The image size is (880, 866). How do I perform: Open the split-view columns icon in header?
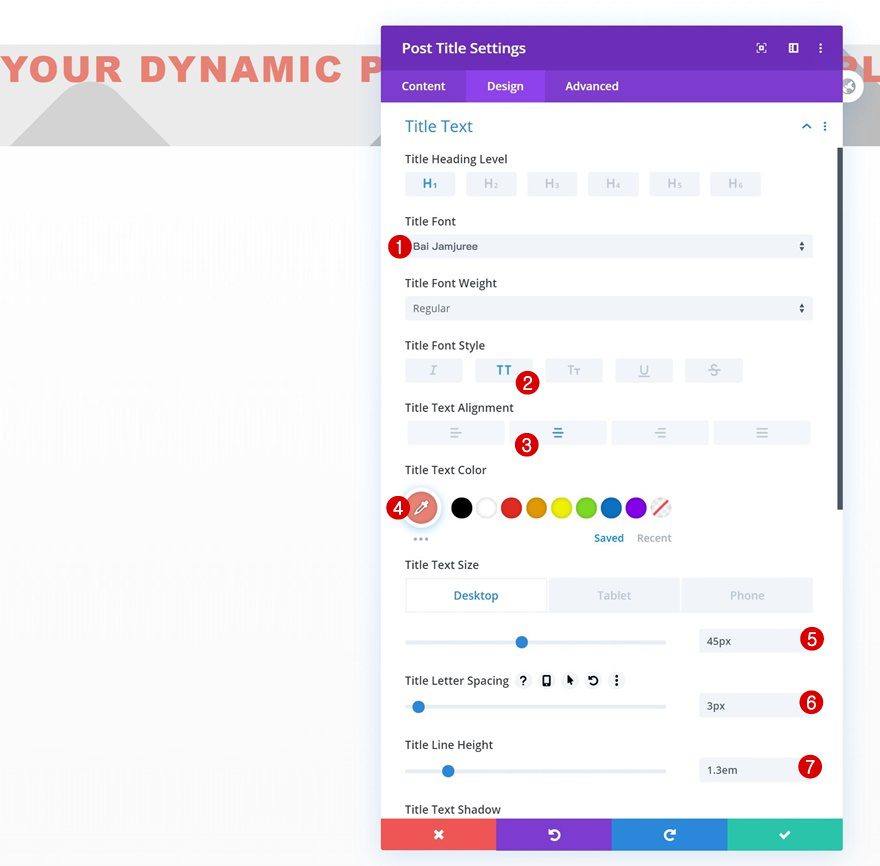[794, 48]
